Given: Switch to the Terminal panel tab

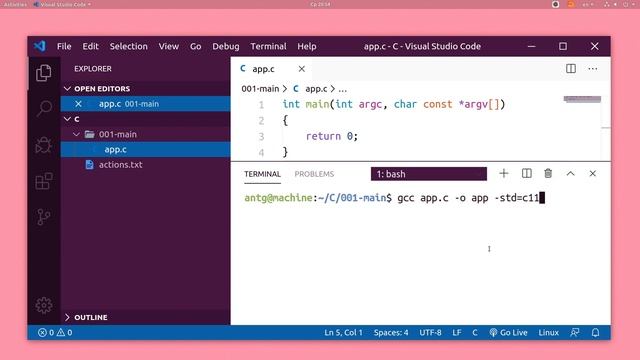Looking at the screenshot, I should [x=262, y=174].
